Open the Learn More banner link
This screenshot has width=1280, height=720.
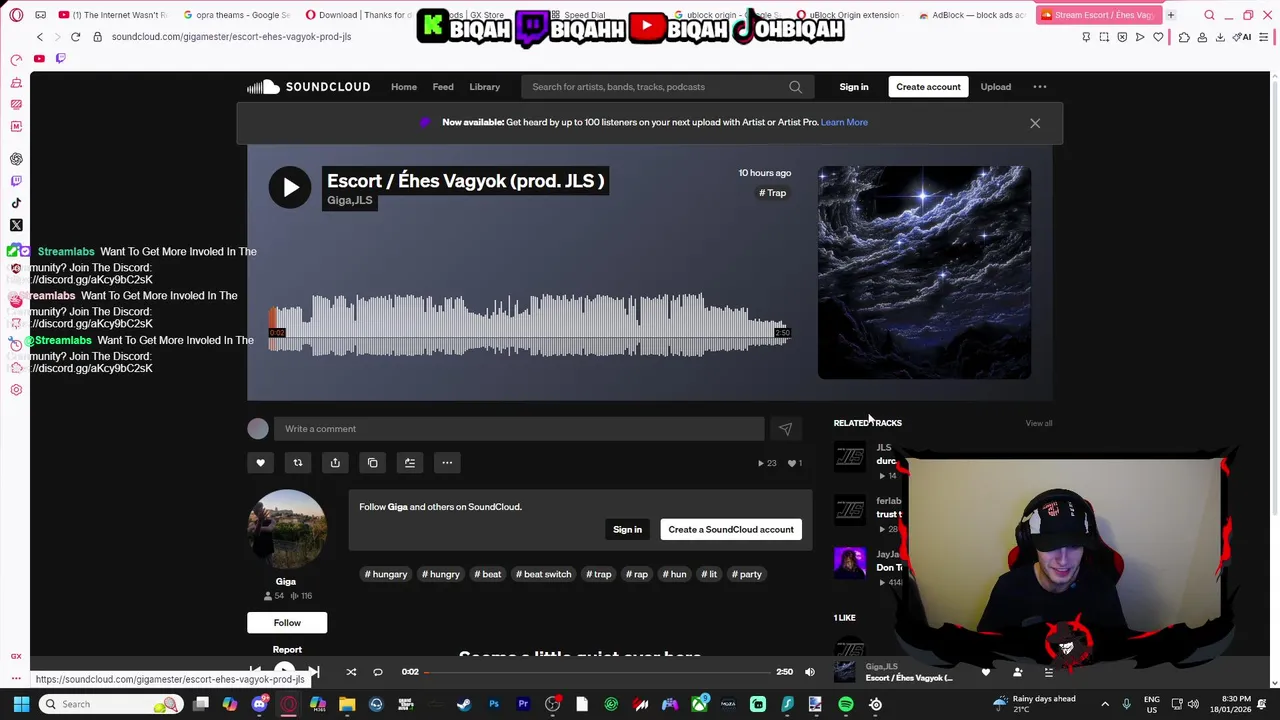(x=844, y=122)
